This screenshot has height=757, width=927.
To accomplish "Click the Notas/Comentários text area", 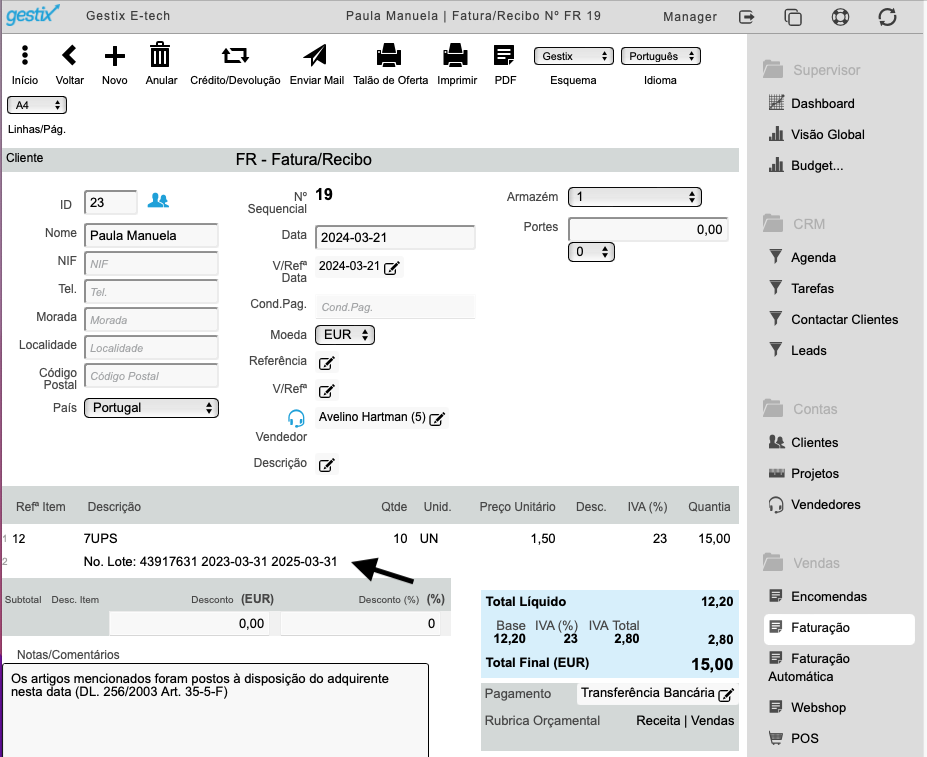I will [215, 710].
